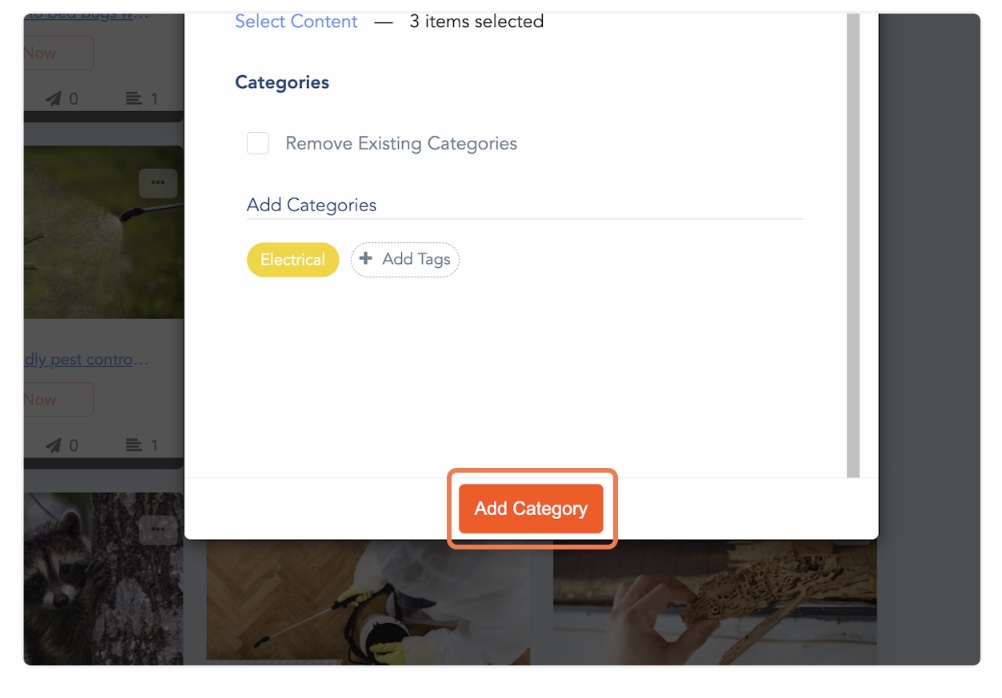
Task: Open the Select Content link
Action: coord(296,21)
